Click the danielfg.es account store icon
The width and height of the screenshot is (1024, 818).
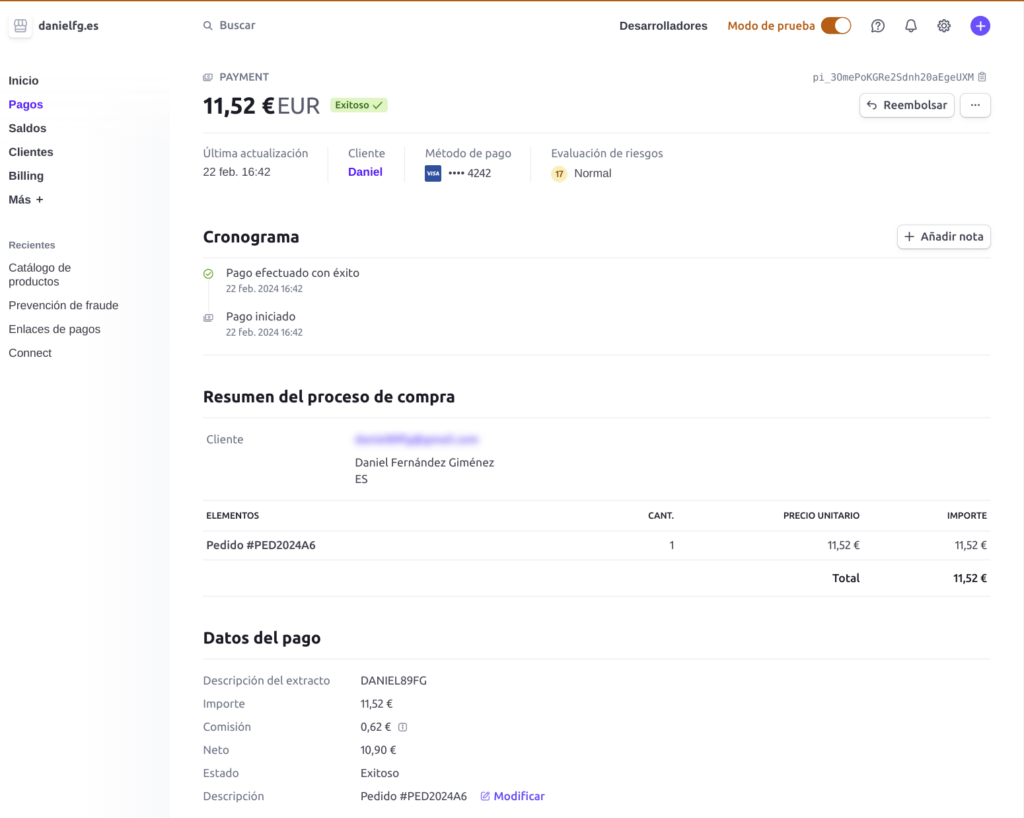pyautogui.click(x=20, y=26)
